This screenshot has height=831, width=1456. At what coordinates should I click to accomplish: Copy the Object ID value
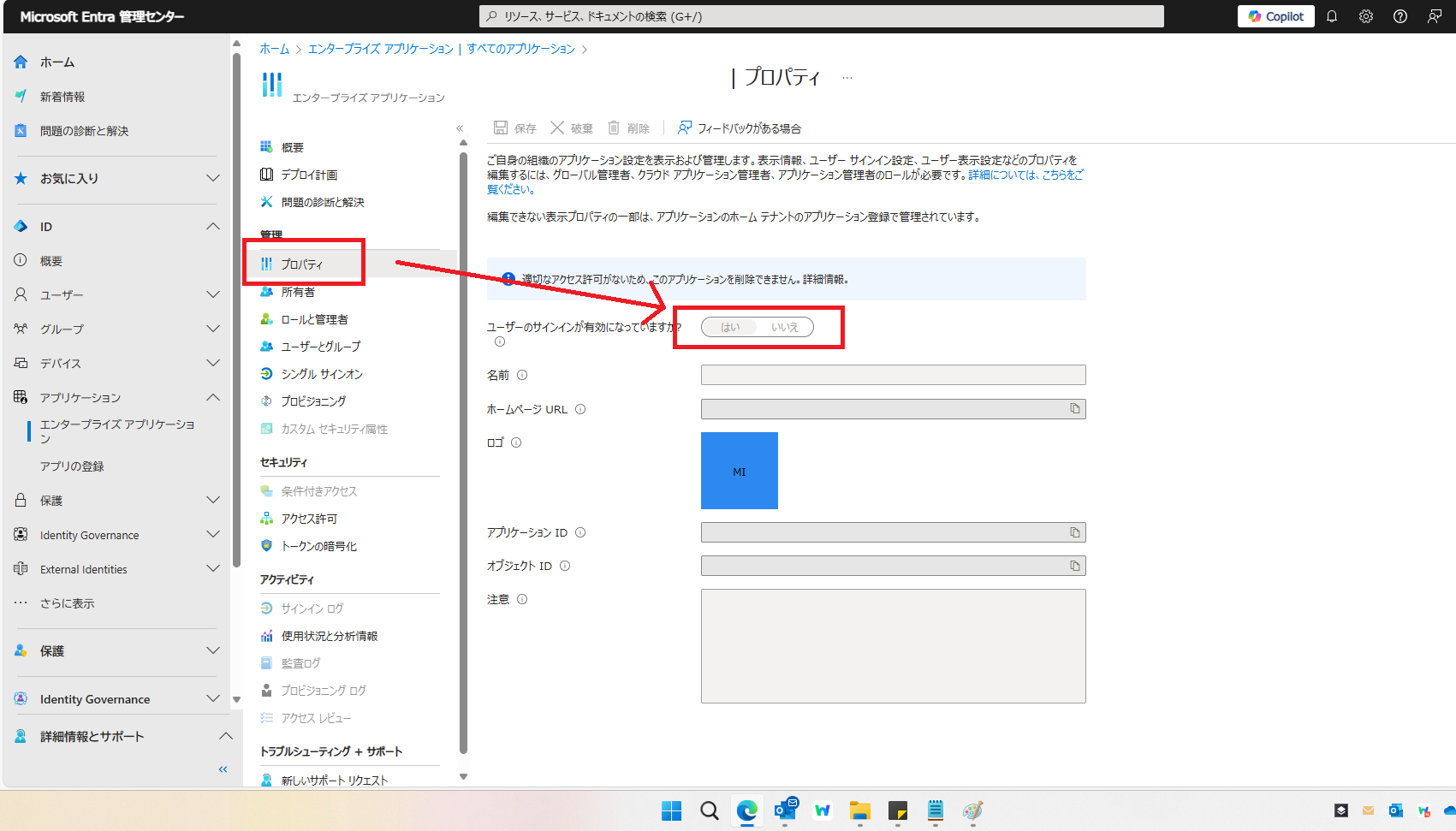(x=1074, y=566)
